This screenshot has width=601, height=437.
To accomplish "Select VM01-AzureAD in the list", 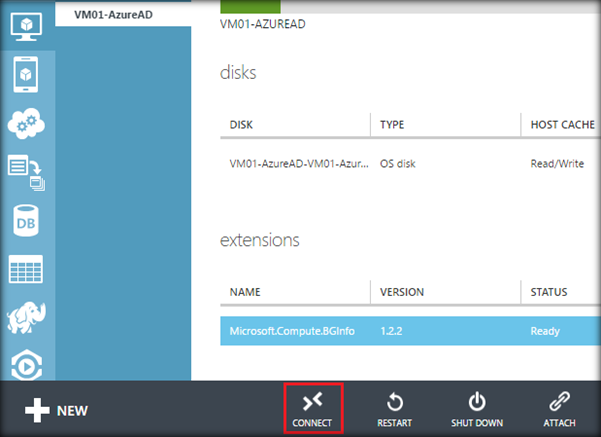I will (123, 15).
